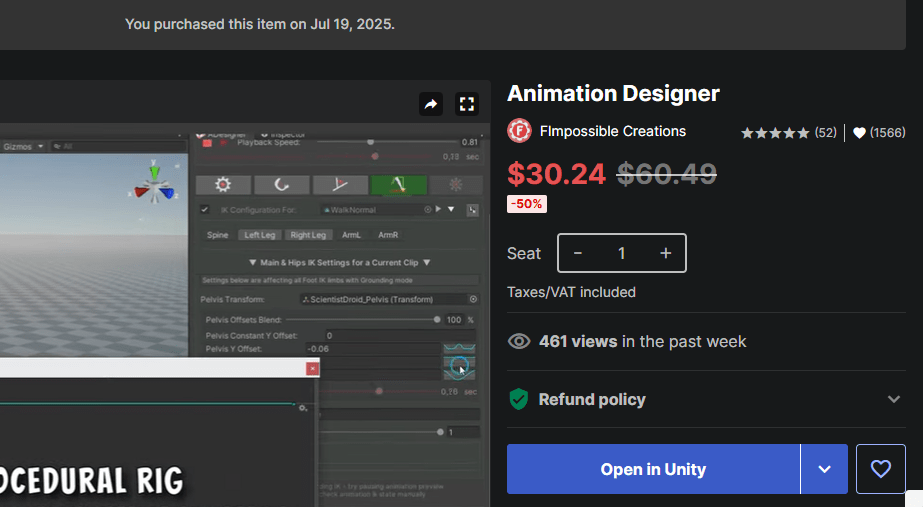The width and height of the screenshot is (923, 507).
Task: Increase the seat count with the plus button
Action: [665, 253]
